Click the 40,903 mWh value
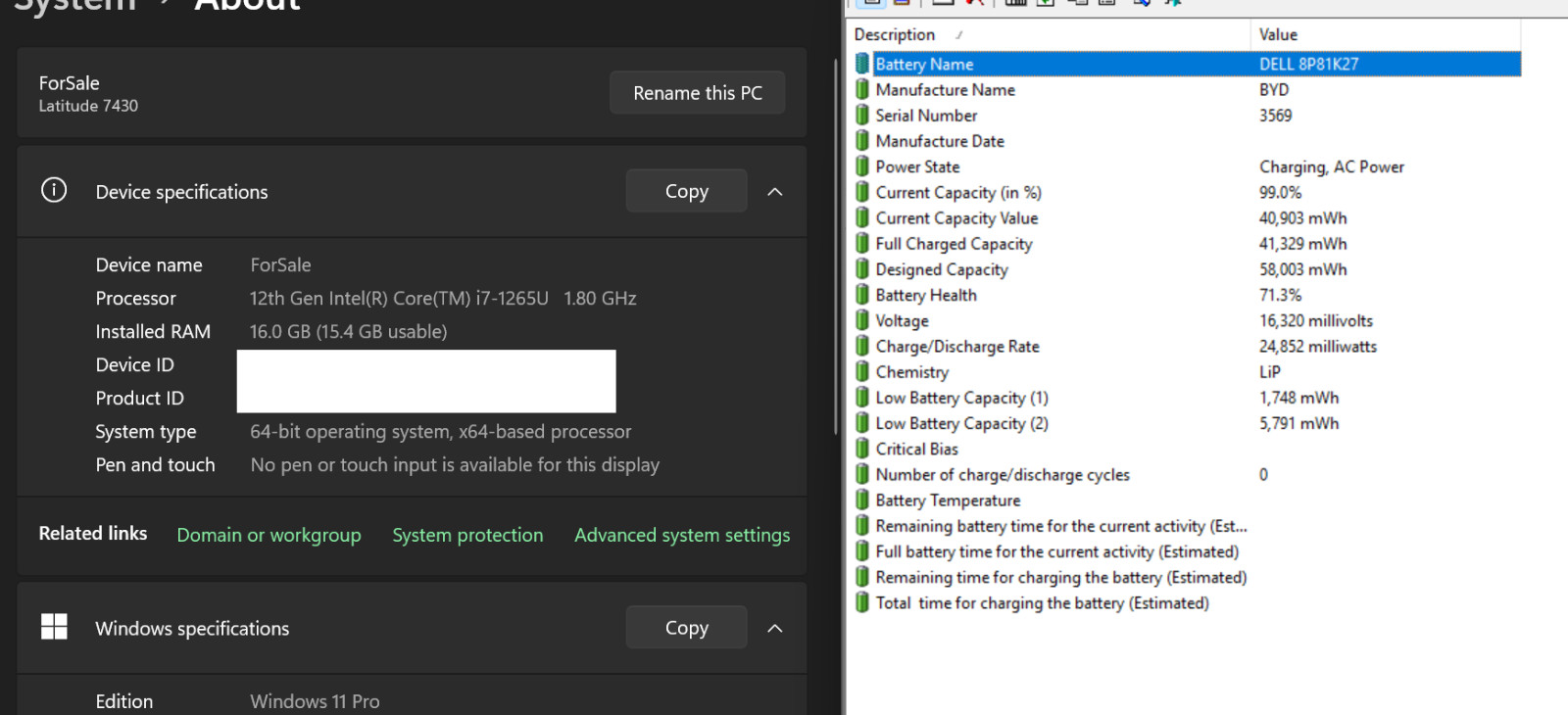1568x715 pixels. 1303,217
